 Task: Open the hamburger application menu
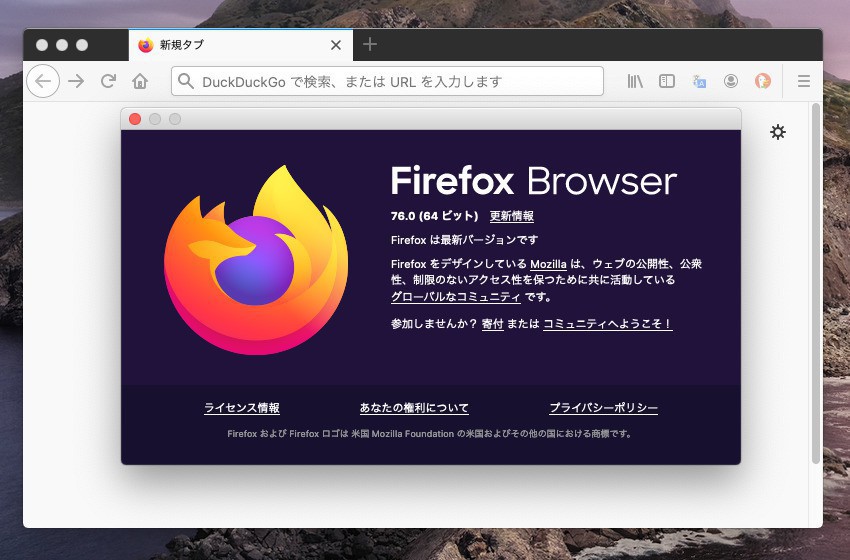pos(804,81)
